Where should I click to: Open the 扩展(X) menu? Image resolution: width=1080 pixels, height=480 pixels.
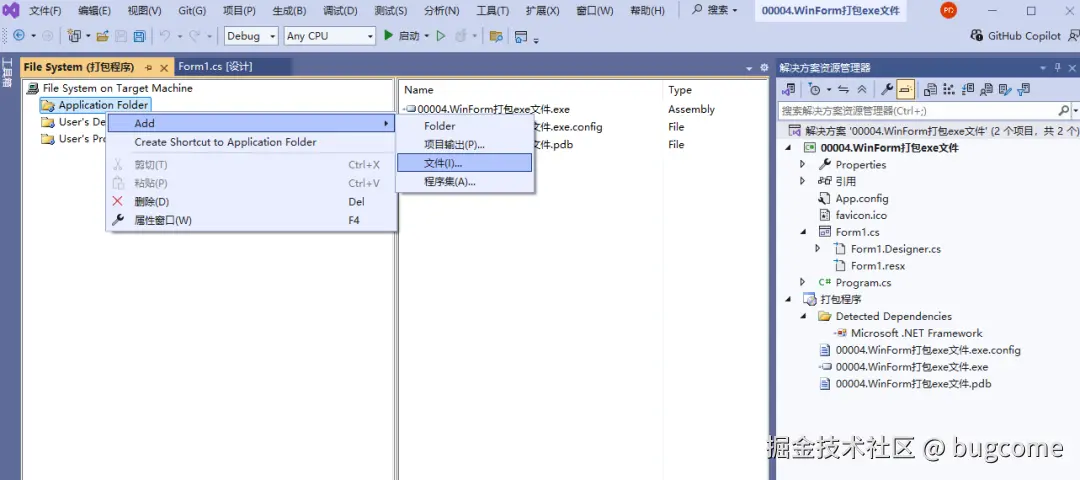pyautogui.click(x=542, y=10)
